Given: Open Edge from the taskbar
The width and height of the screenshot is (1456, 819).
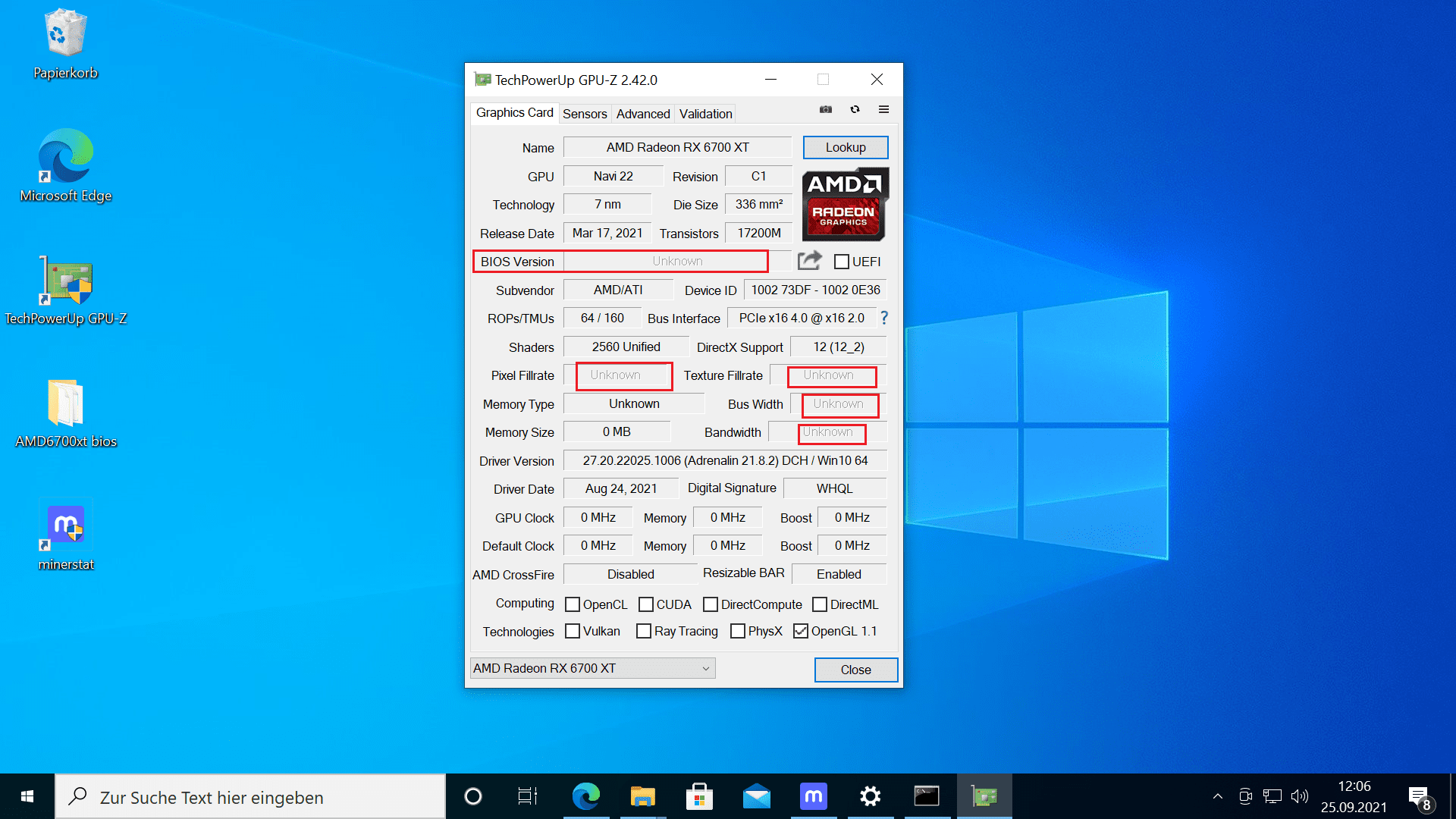Looking at the screenshot, I should [x=585, y=796].
